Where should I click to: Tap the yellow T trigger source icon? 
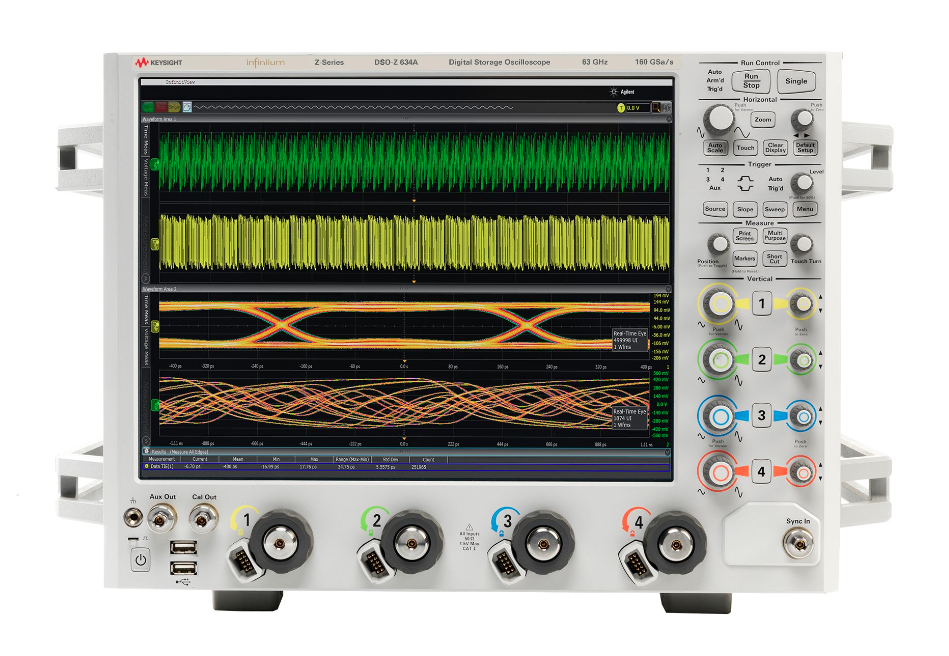click(x=620, y=108)
